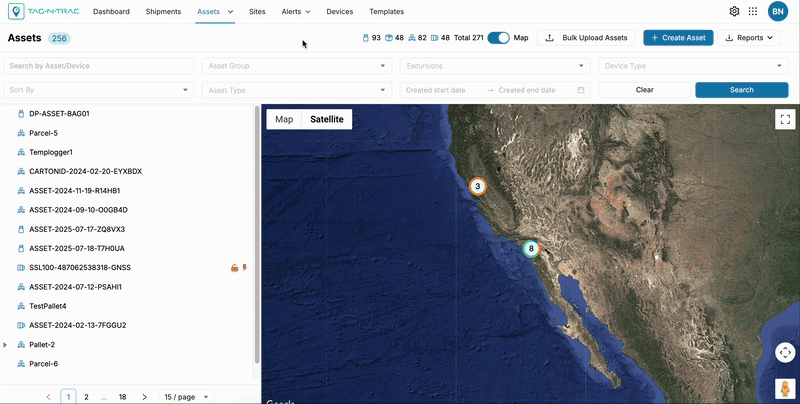This screenshot has height=404, width=800.
Task: Open the Asset Type dropdown
Action: pos(297,90)
